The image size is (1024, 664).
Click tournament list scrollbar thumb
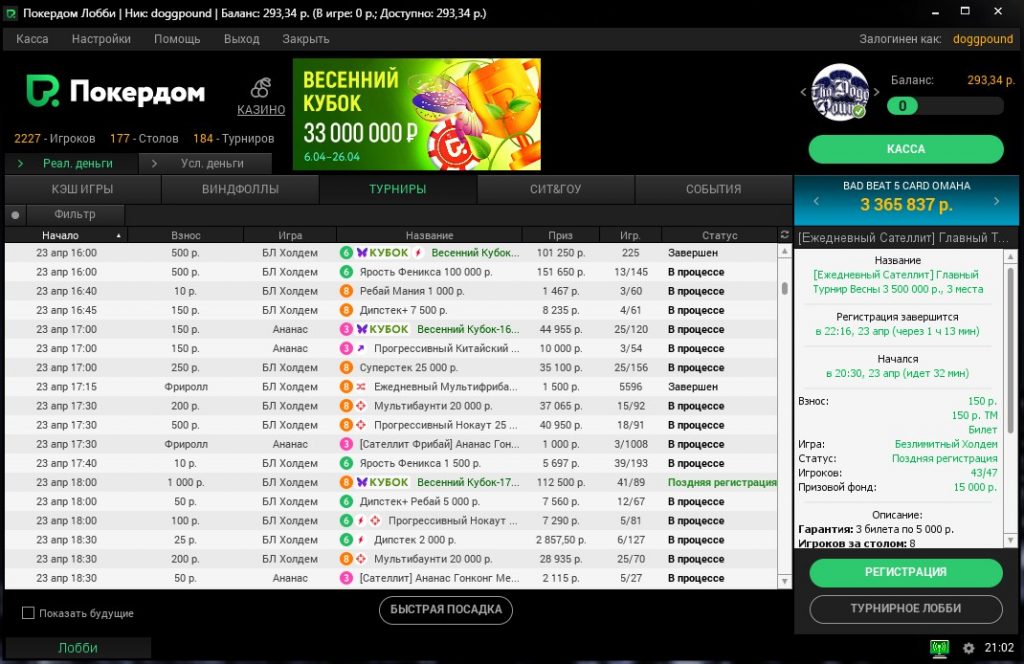click(784, 288)
